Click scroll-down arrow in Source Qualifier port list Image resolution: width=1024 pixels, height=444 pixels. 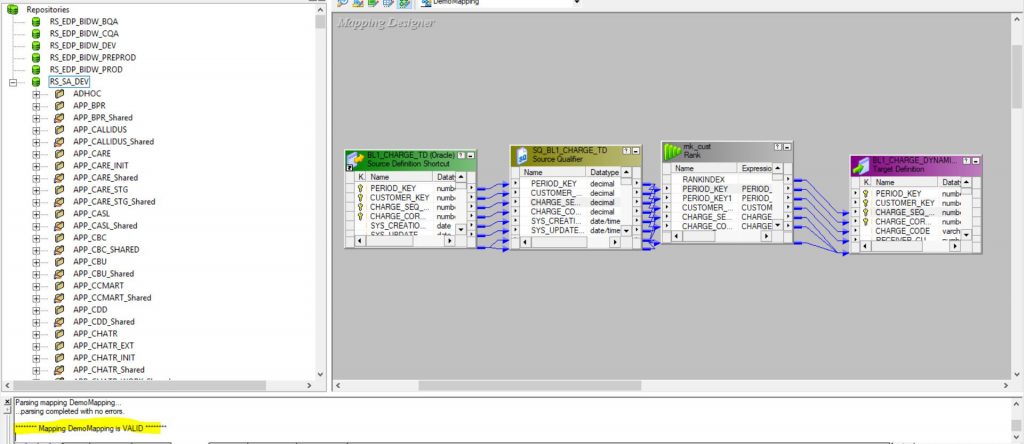(x=626, y=230)
